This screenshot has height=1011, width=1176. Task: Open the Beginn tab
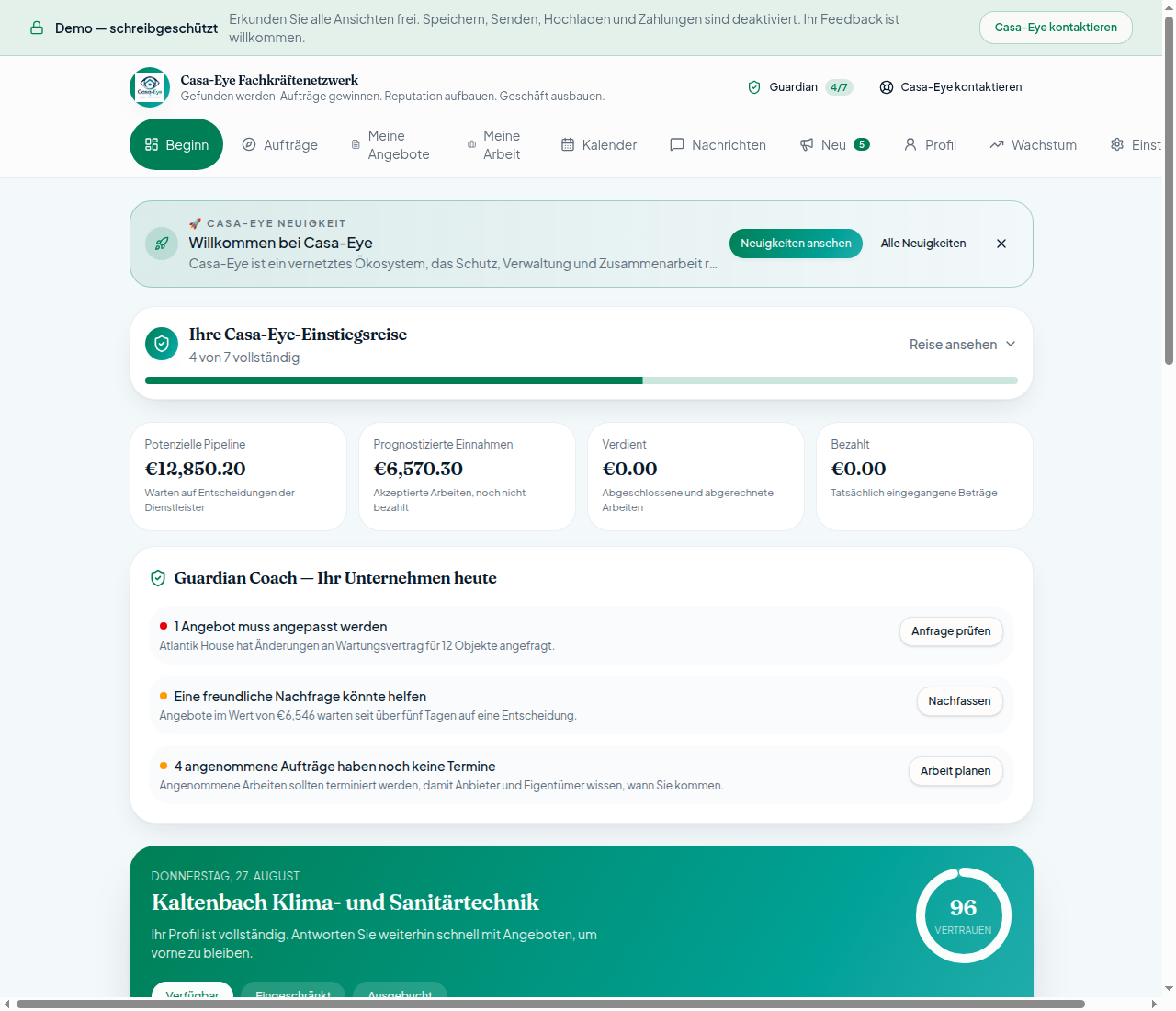point(176,144)
